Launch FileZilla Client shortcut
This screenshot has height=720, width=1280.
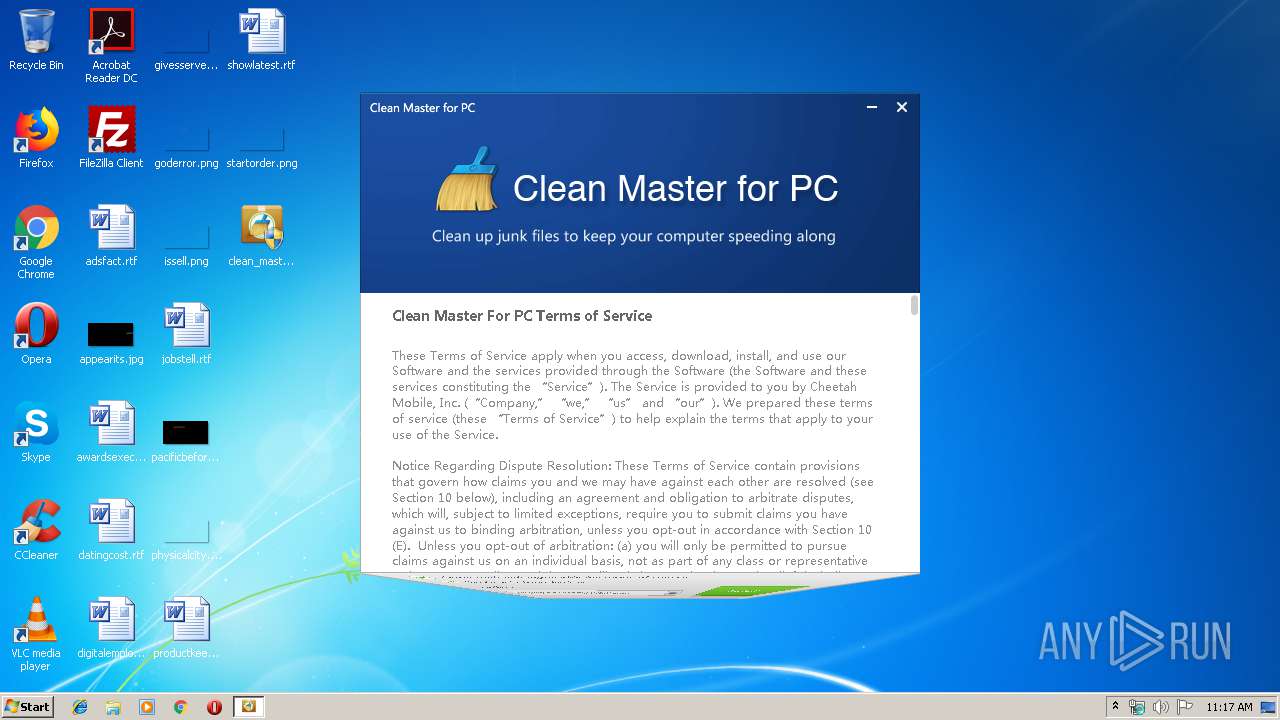pos(111,138)
